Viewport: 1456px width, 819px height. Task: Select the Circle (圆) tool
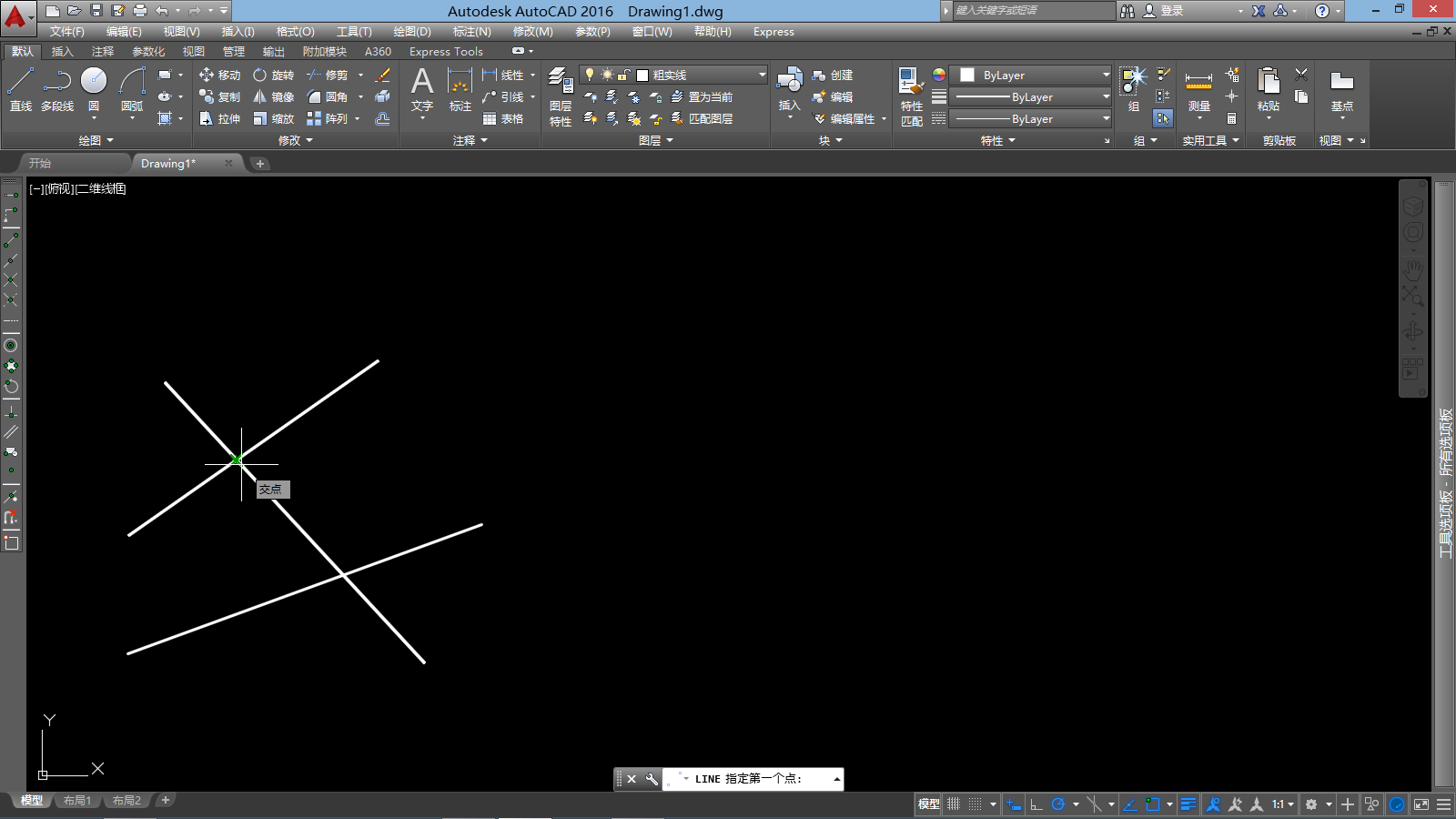[x=94, y=89]
